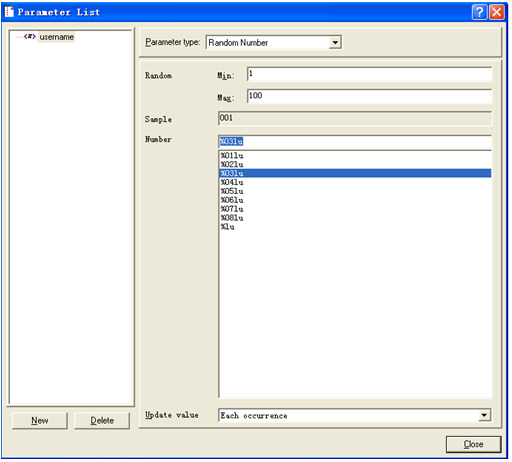
Task: Click the Min input field
Action: click(x=370, y=74)
